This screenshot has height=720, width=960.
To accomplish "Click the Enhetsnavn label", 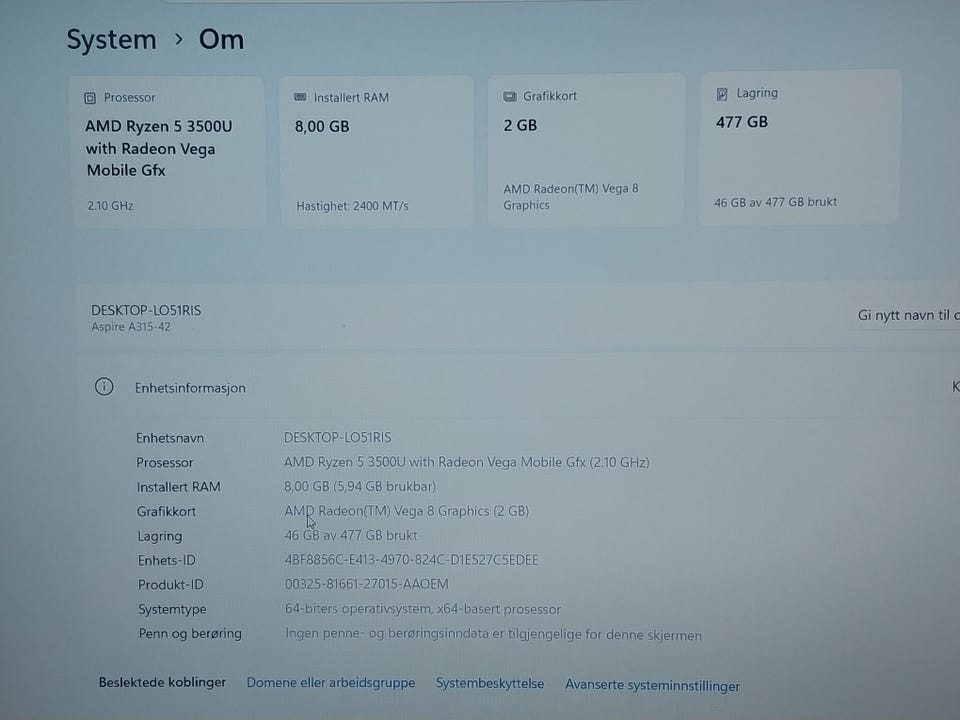I will coord(170,438).
